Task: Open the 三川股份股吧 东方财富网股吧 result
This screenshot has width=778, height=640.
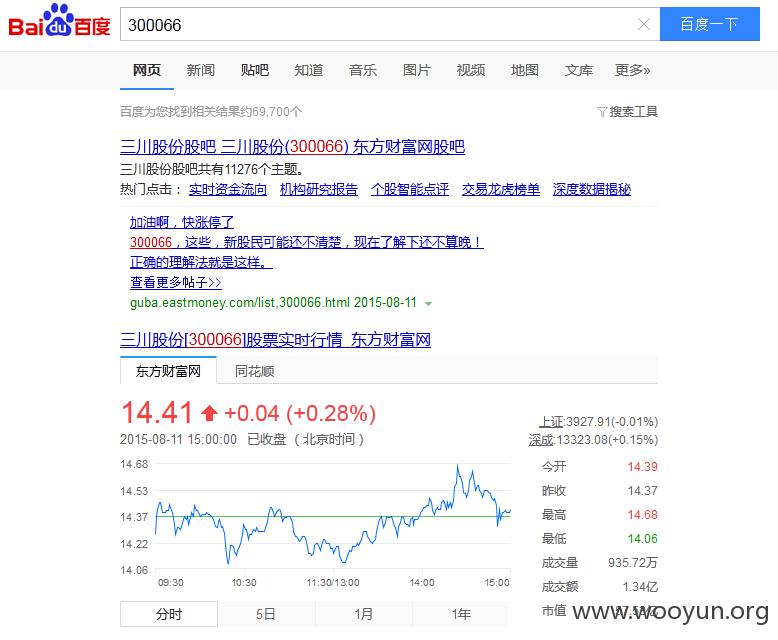Action: point(292,147)
